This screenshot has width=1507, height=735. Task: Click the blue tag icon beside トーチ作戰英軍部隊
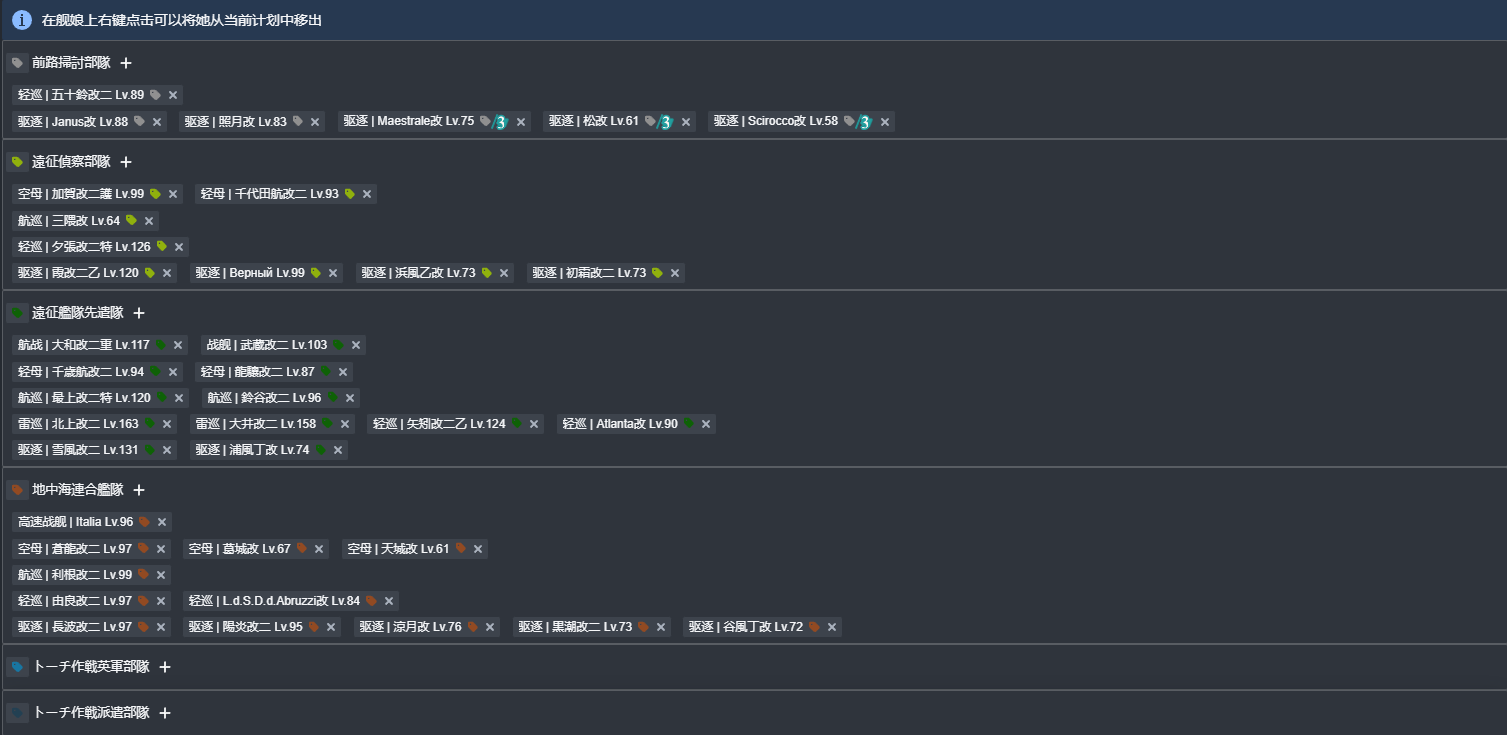click(x=17, y=666)
